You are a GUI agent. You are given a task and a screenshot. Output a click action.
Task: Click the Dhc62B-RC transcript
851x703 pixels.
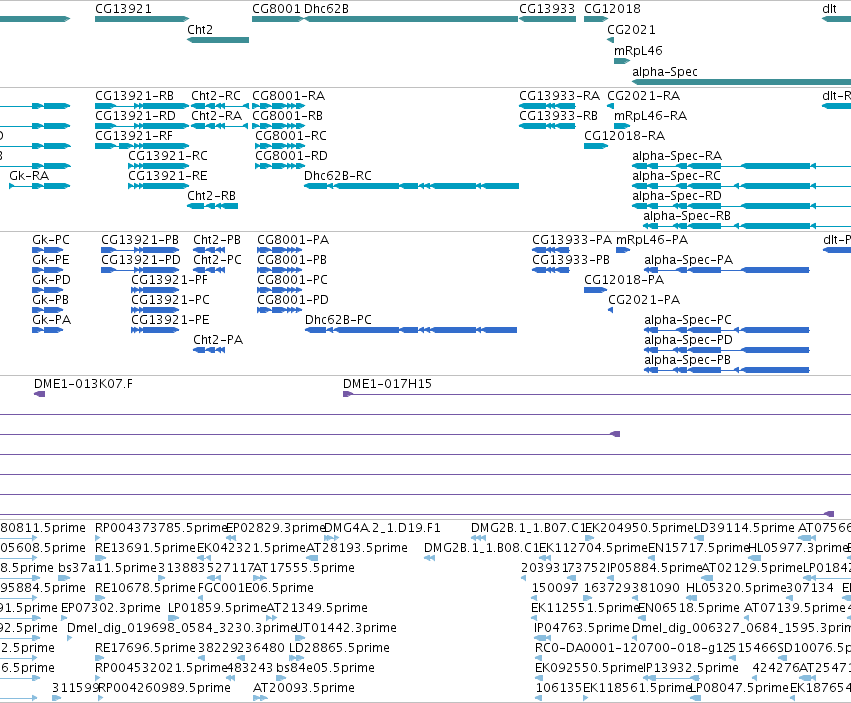coord(411,186)
